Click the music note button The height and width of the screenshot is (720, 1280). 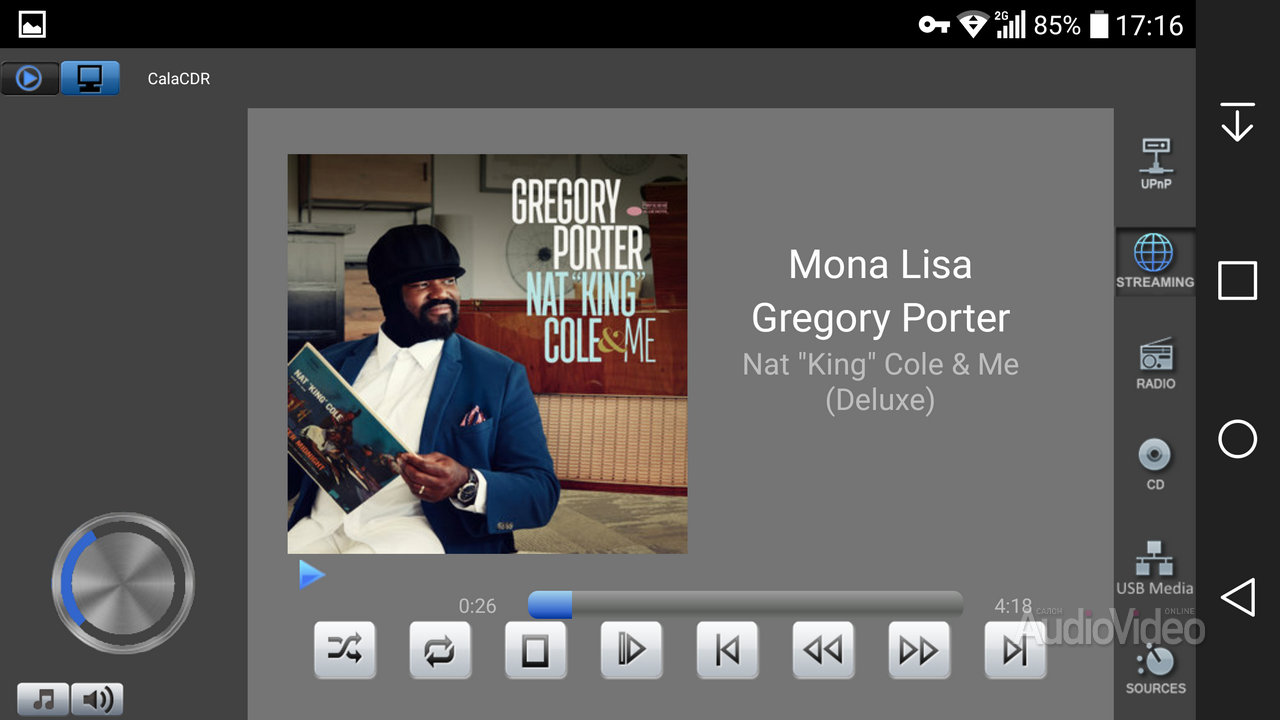(x=43, y=699)
